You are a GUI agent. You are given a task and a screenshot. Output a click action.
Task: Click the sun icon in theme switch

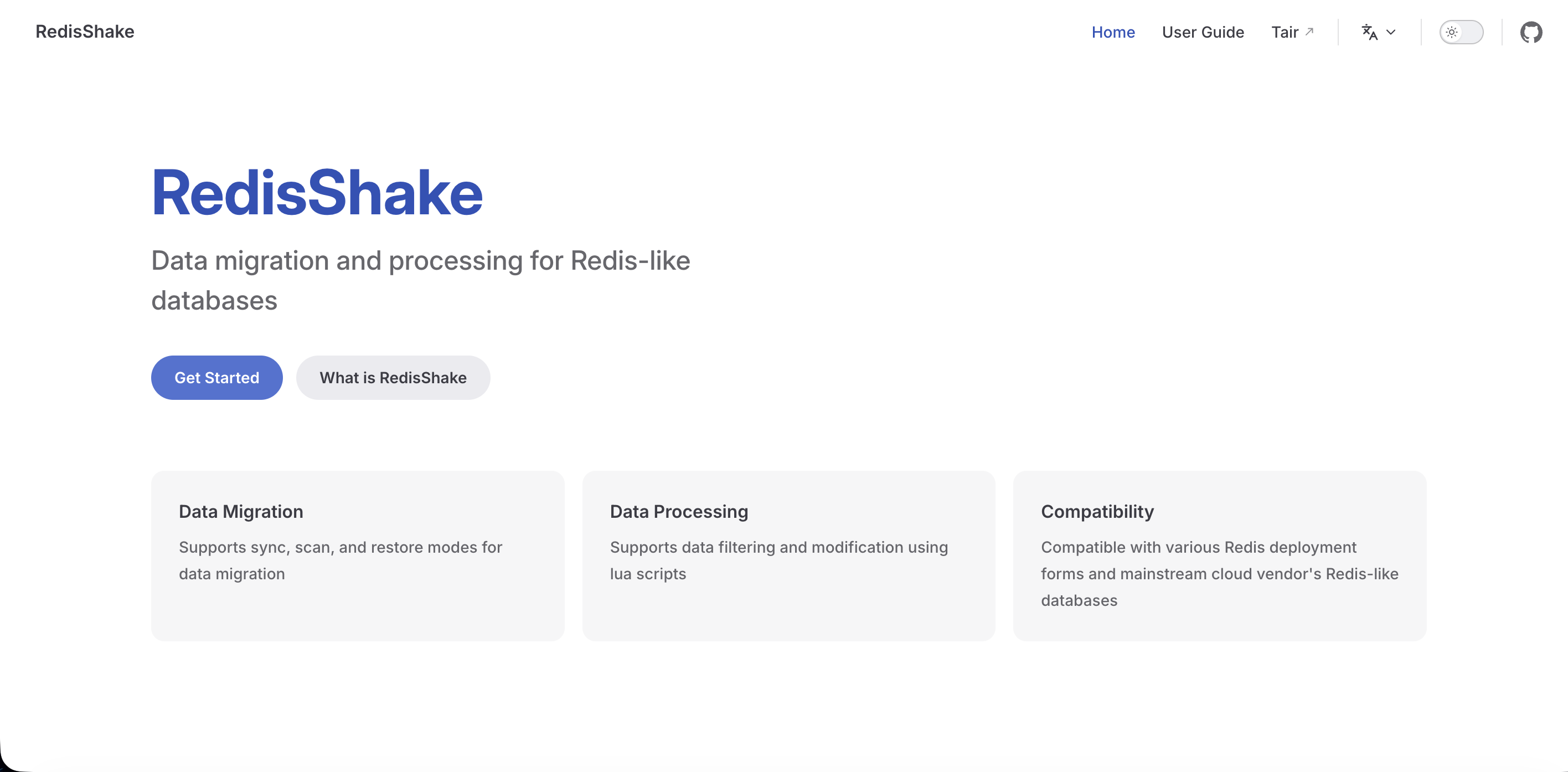click(1452, 32)
